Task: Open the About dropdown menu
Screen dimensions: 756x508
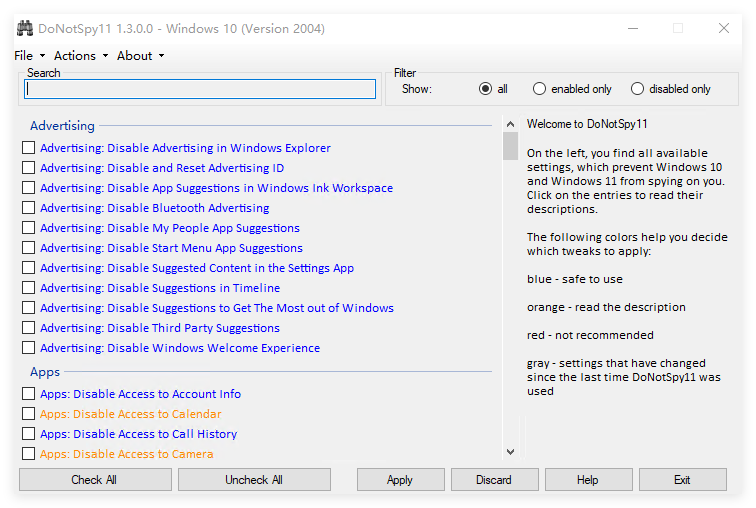Action: tap(141, 56)
